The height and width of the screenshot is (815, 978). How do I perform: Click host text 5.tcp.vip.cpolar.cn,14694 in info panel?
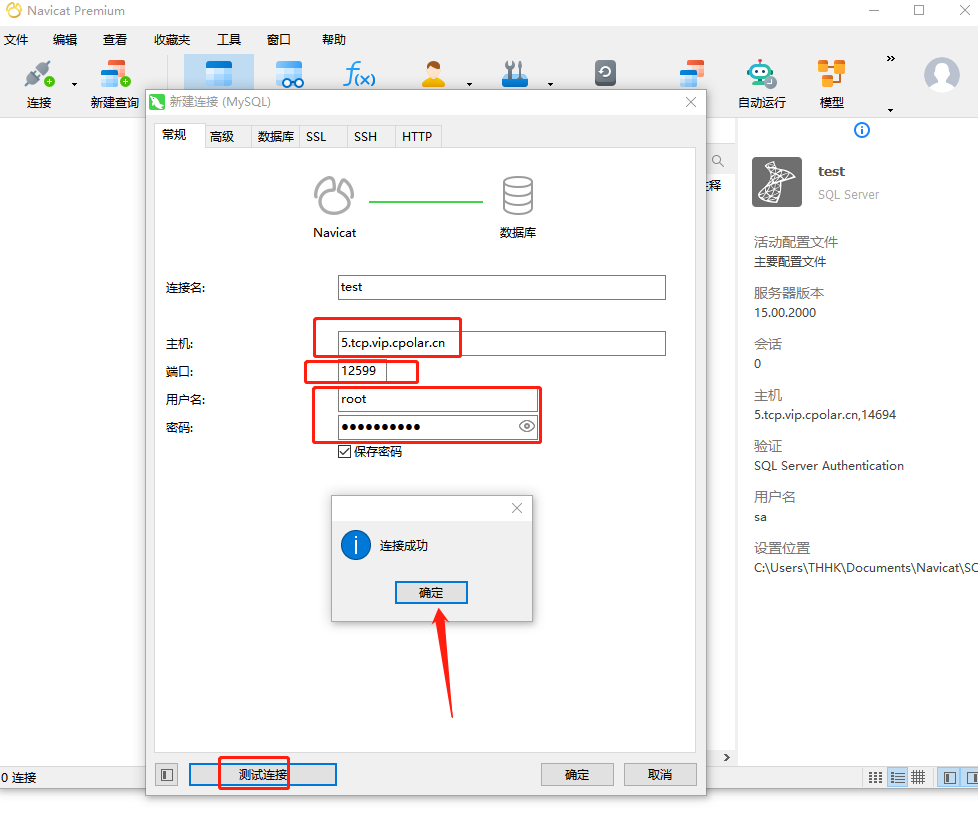click(x=825, y=415)
